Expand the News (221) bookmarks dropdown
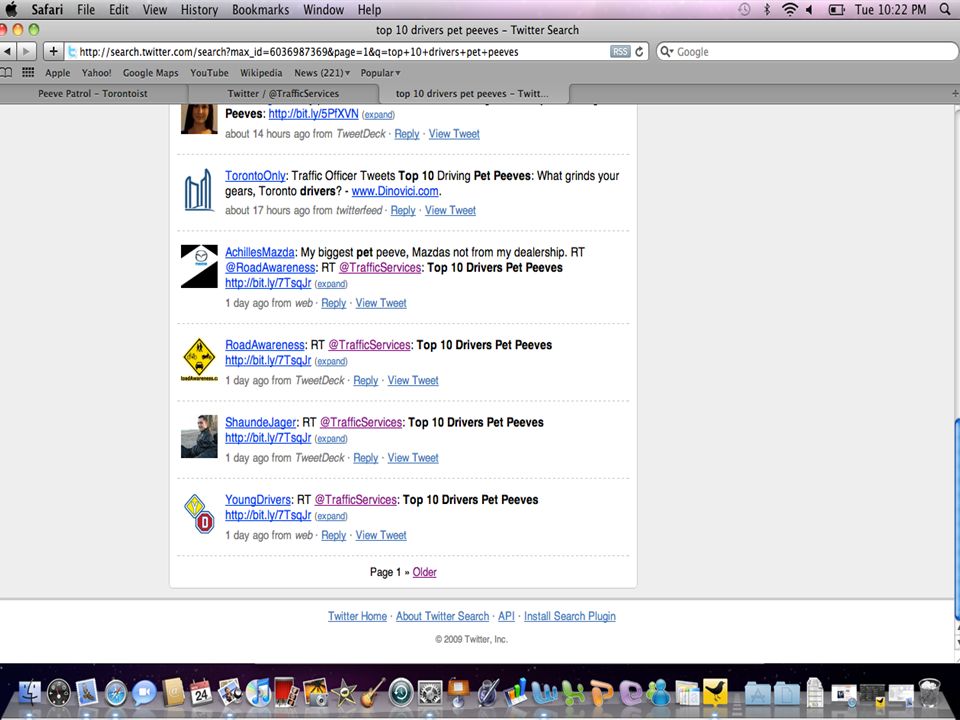Viewport: 960px width, 720px height. 322,73
